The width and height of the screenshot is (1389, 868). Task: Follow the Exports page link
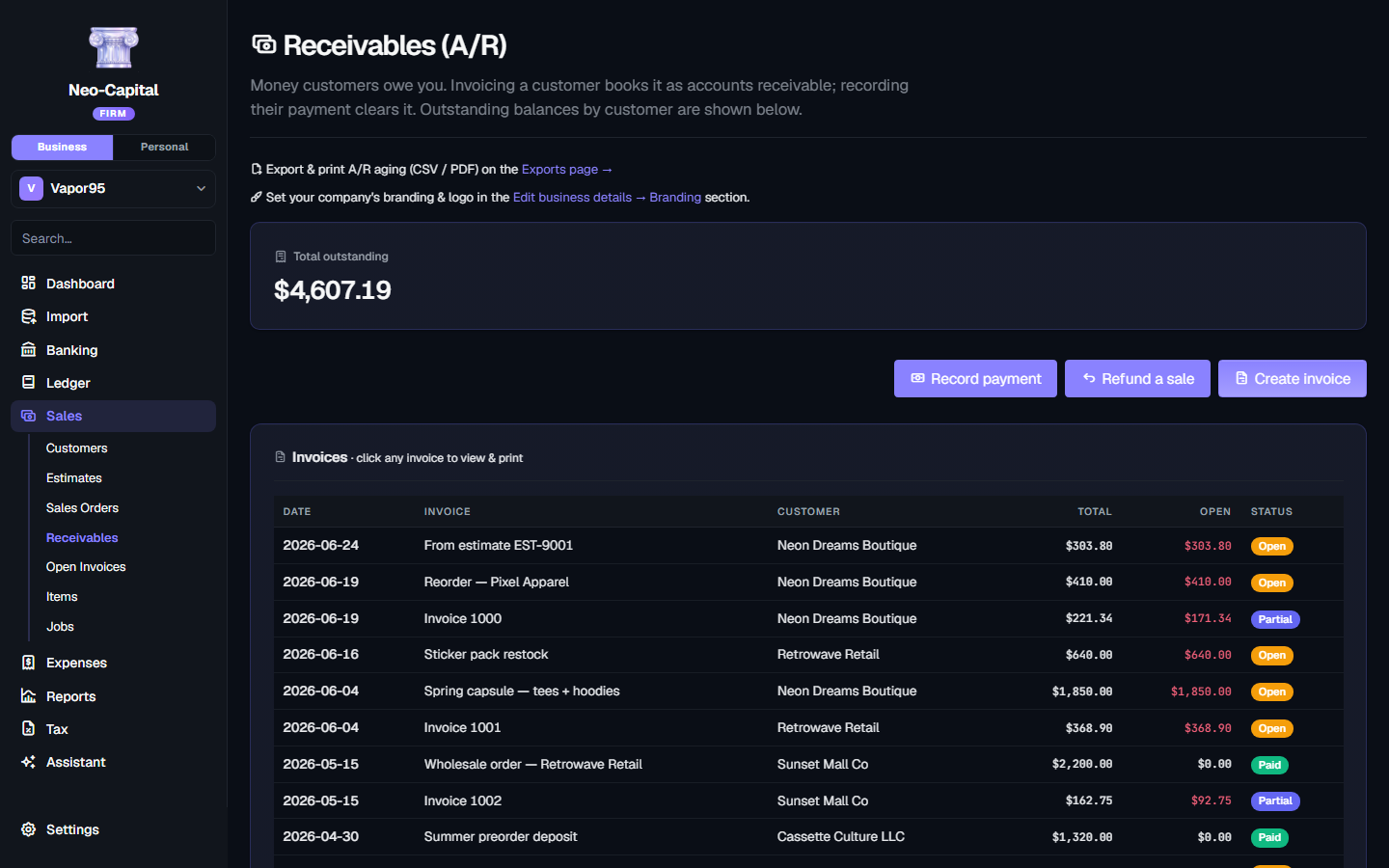[566, 169]
